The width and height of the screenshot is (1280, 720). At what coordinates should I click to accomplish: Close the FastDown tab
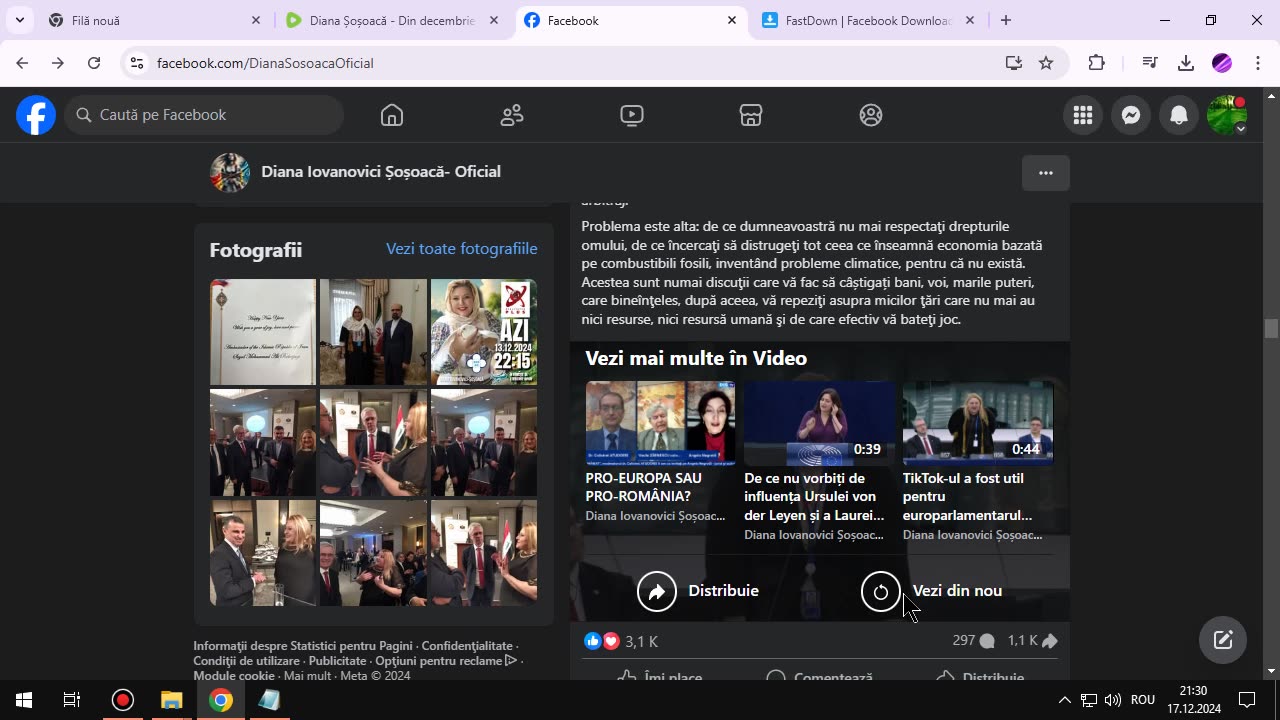970,20
